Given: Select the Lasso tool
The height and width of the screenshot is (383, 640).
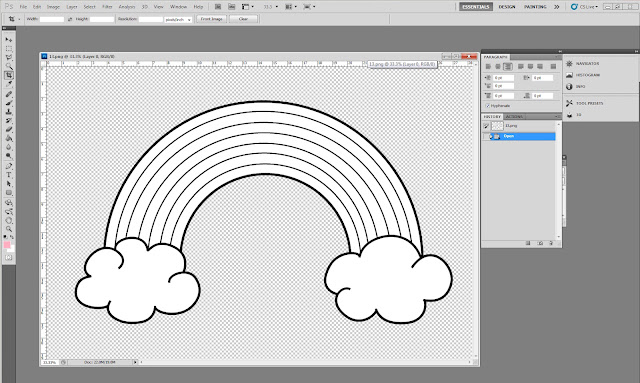Looking at the screenshot, I should [9, 58].
